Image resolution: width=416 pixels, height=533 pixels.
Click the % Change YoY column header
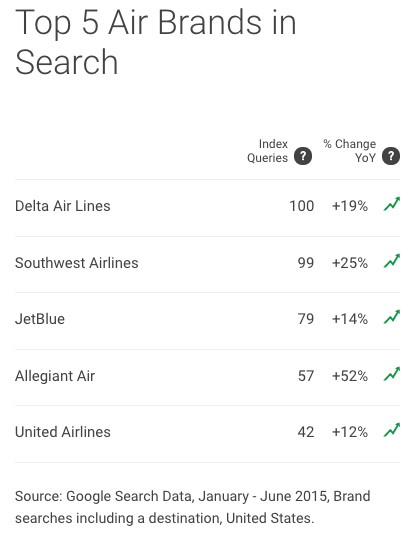350,151
